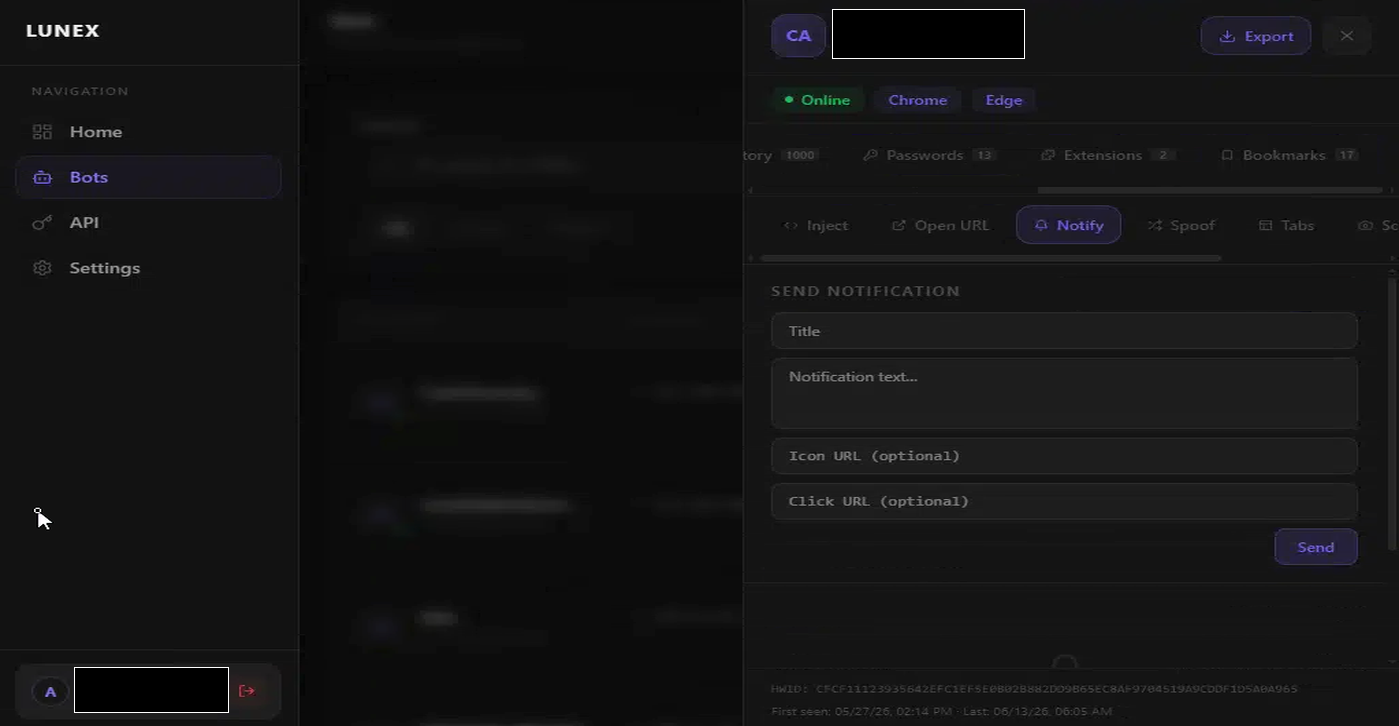Click the Edge browser tag
The width and height of the screenshot is (1399, 726).
(x=1004, y=100)
